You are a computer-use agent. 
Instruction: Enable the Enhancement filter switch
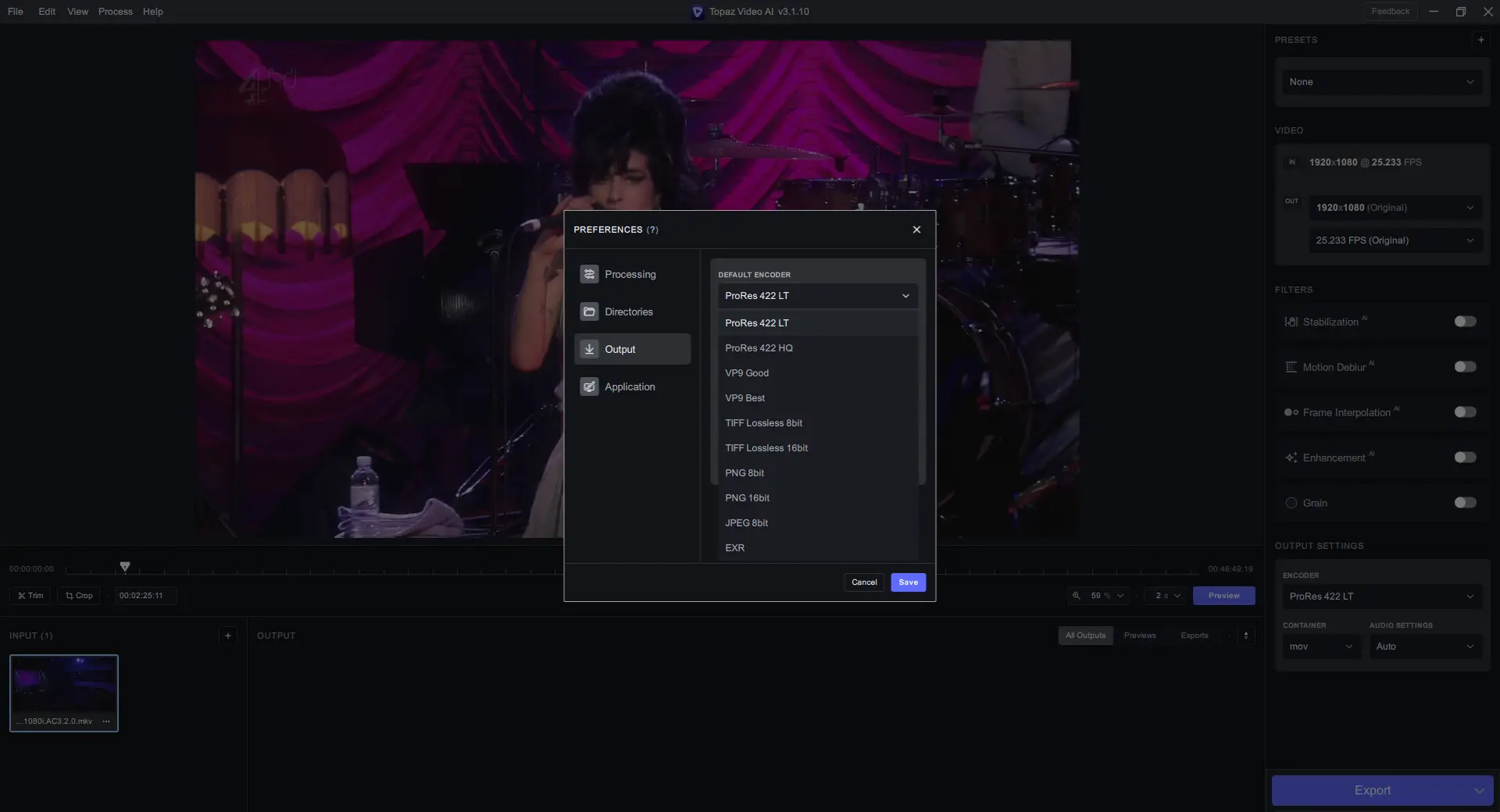[1465, 458]
